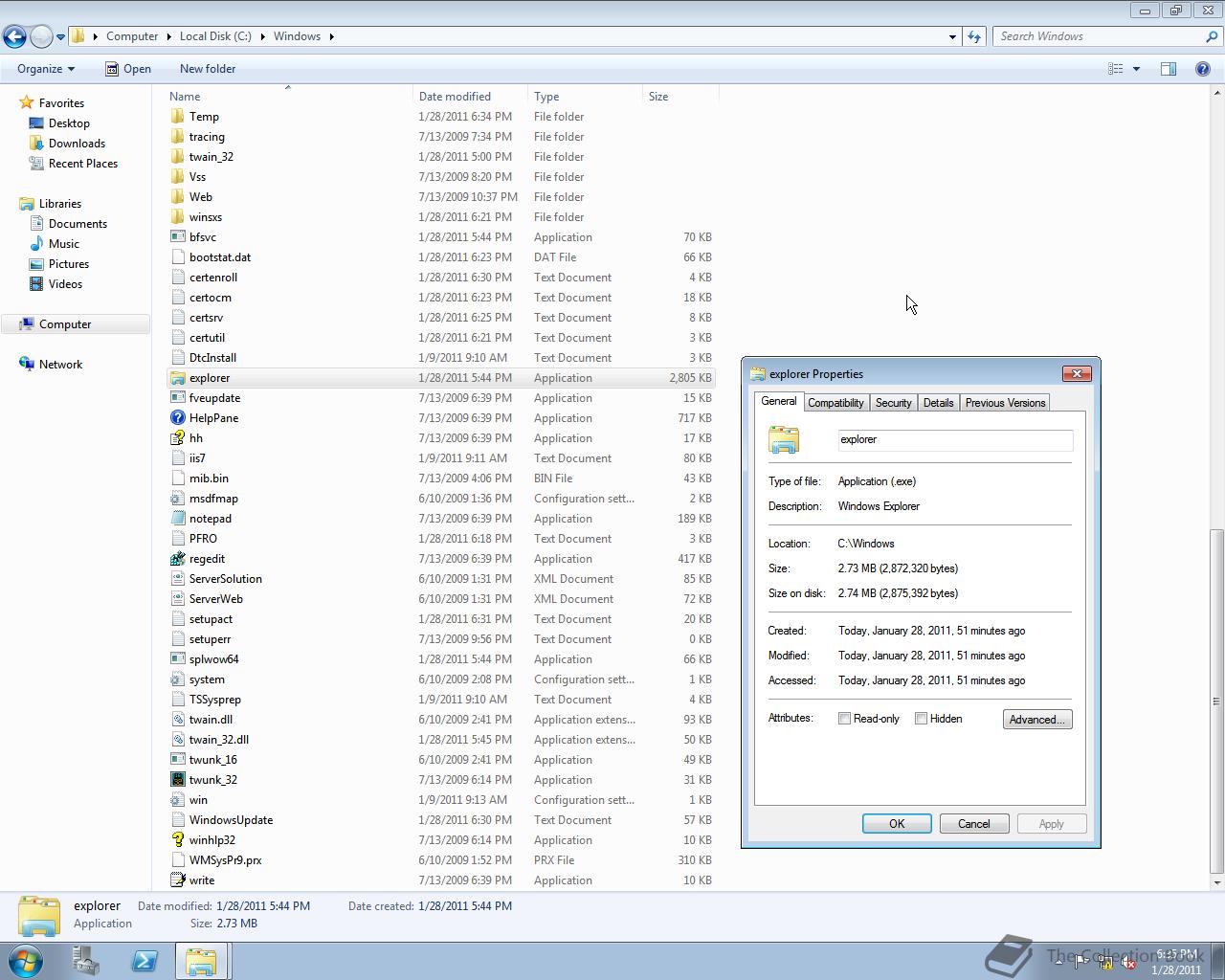Click the refresh icon beside address bar

coord(974,36)
